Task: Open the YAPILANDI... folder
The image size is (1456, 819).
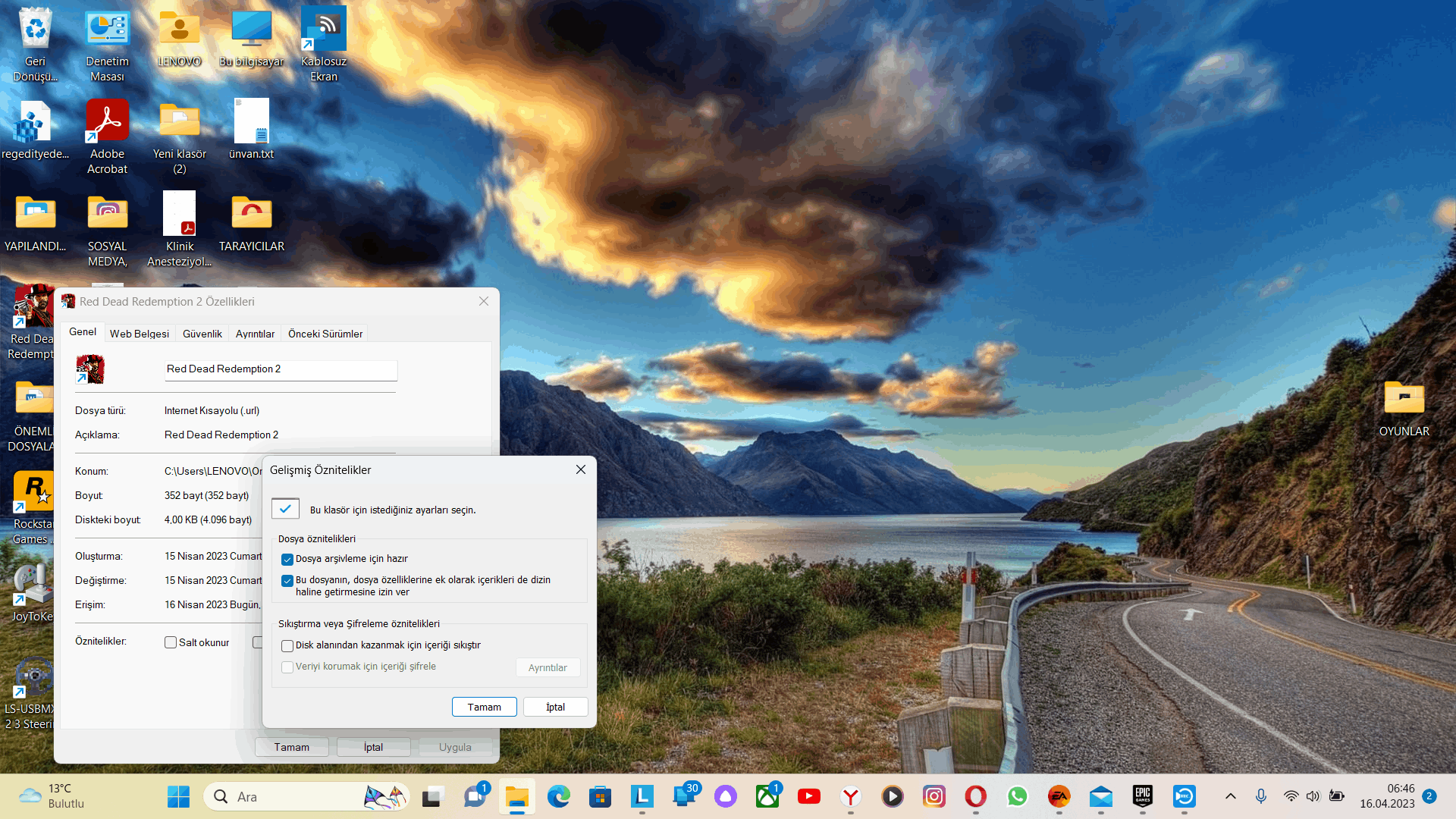Action: point(36,222)
